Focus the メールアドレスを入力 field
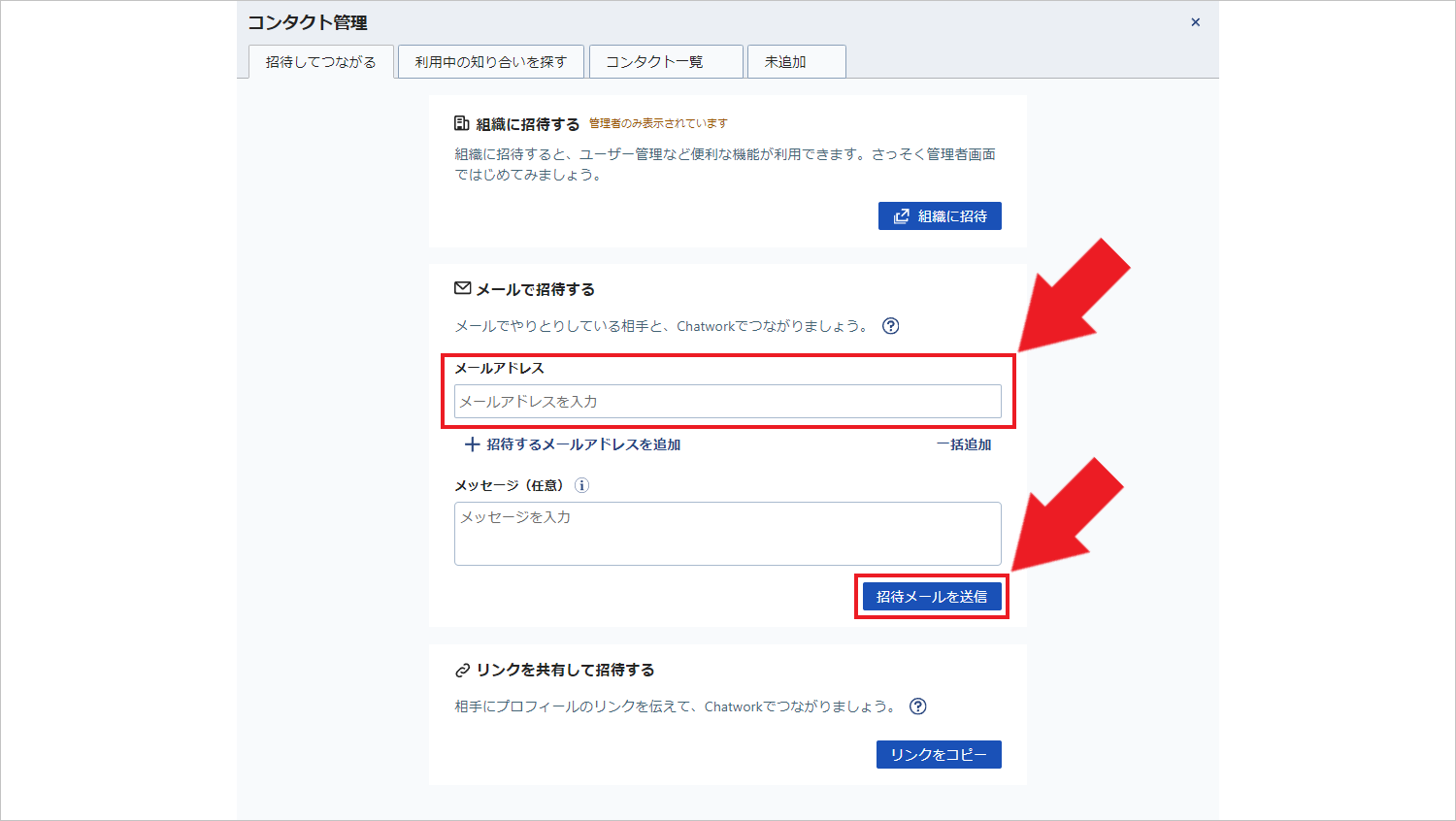 click(x=727, y=402)
